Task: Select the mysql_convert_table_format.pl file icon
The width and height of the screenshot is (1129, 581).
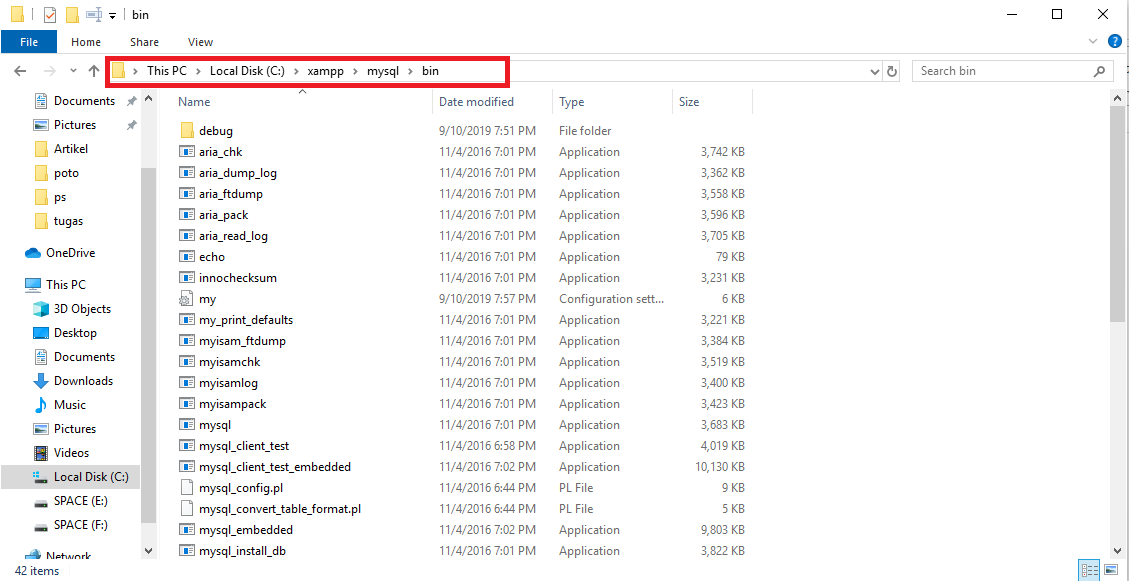Action: 187,508
